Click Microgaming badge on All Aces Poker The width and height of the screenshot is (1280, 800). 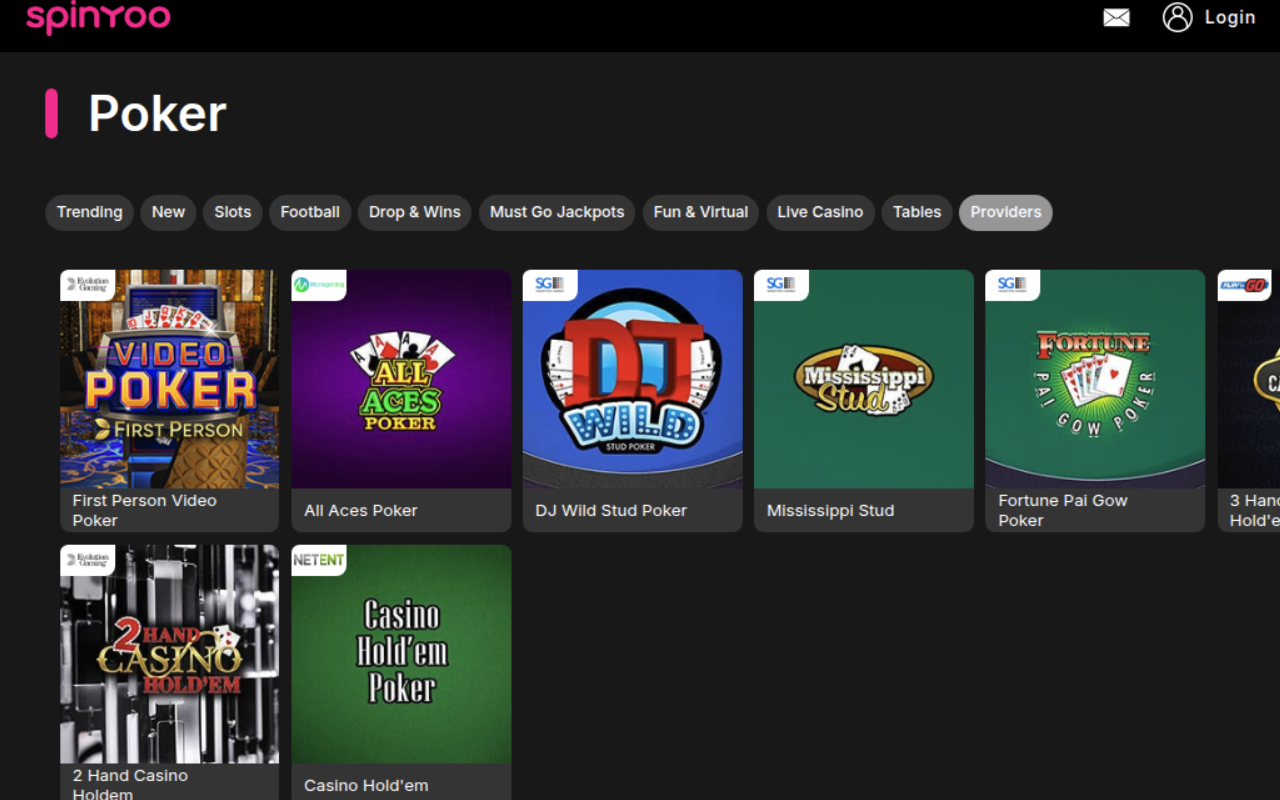pos(319,285)
